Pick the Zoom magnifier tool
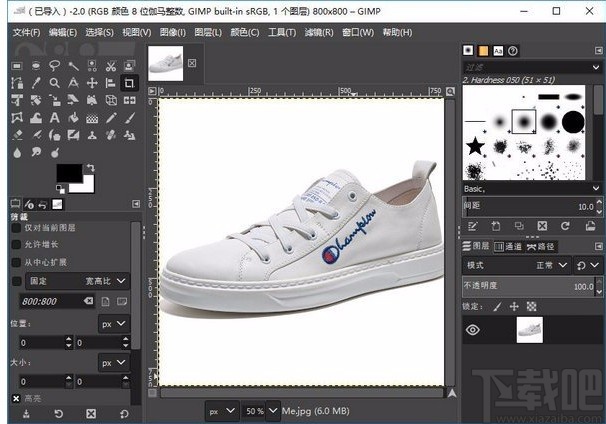This screenshot has height=424, width=606. pos(54,83)
